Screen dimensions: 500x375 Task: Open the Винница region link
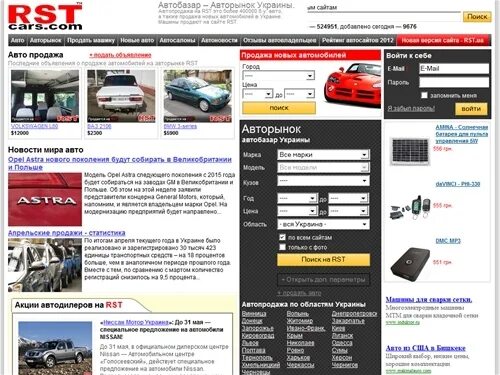pyautogui.click(x=254, y=314)
